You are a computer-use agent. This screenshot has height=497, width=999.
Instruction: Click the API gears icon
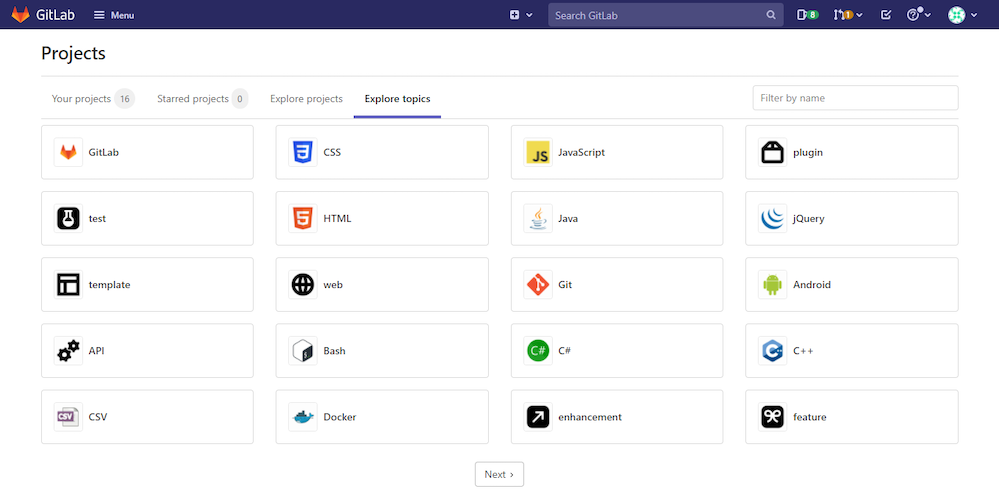tap(68, 351)
